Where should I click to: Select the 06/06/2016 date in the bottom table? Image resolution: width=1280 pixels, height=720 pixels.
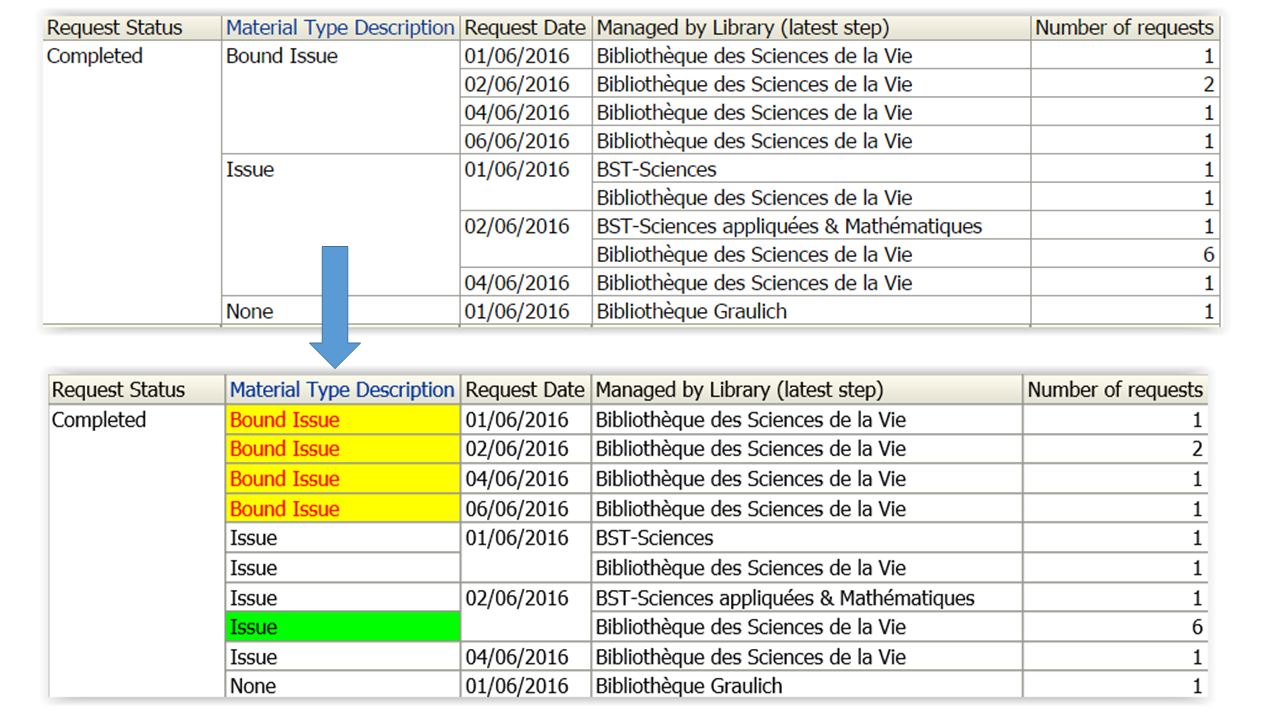[x=525, y=508]
